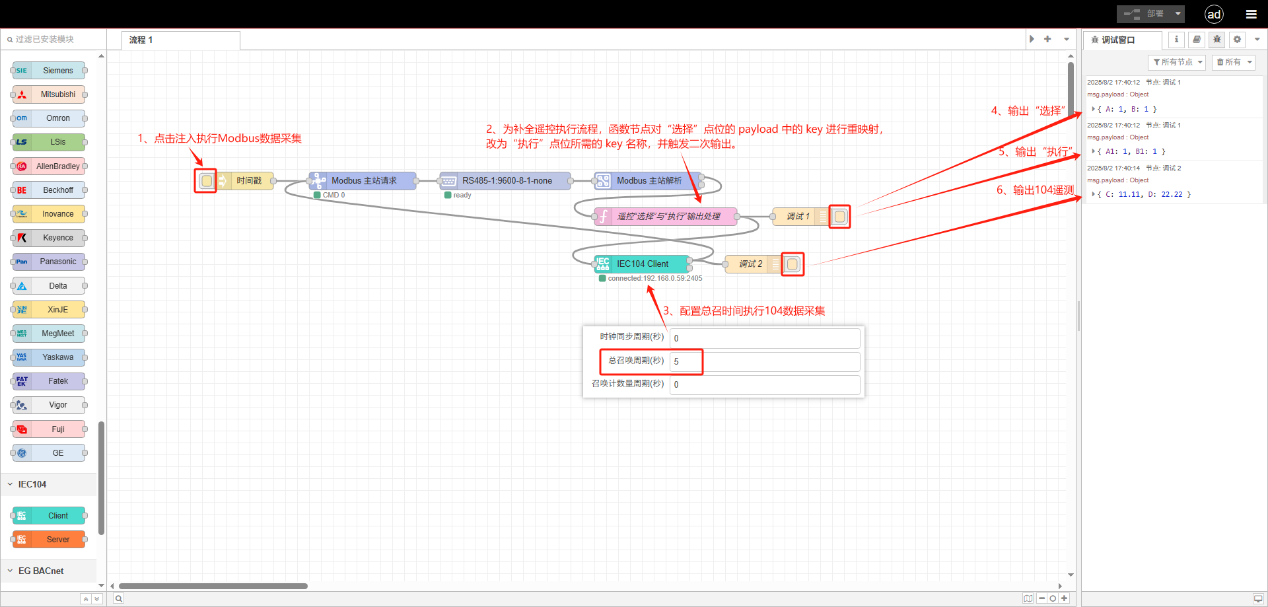The image size is (1268, 607).
Task: Click the hamburger main menu icon
Action: (x=1251, y=14)
